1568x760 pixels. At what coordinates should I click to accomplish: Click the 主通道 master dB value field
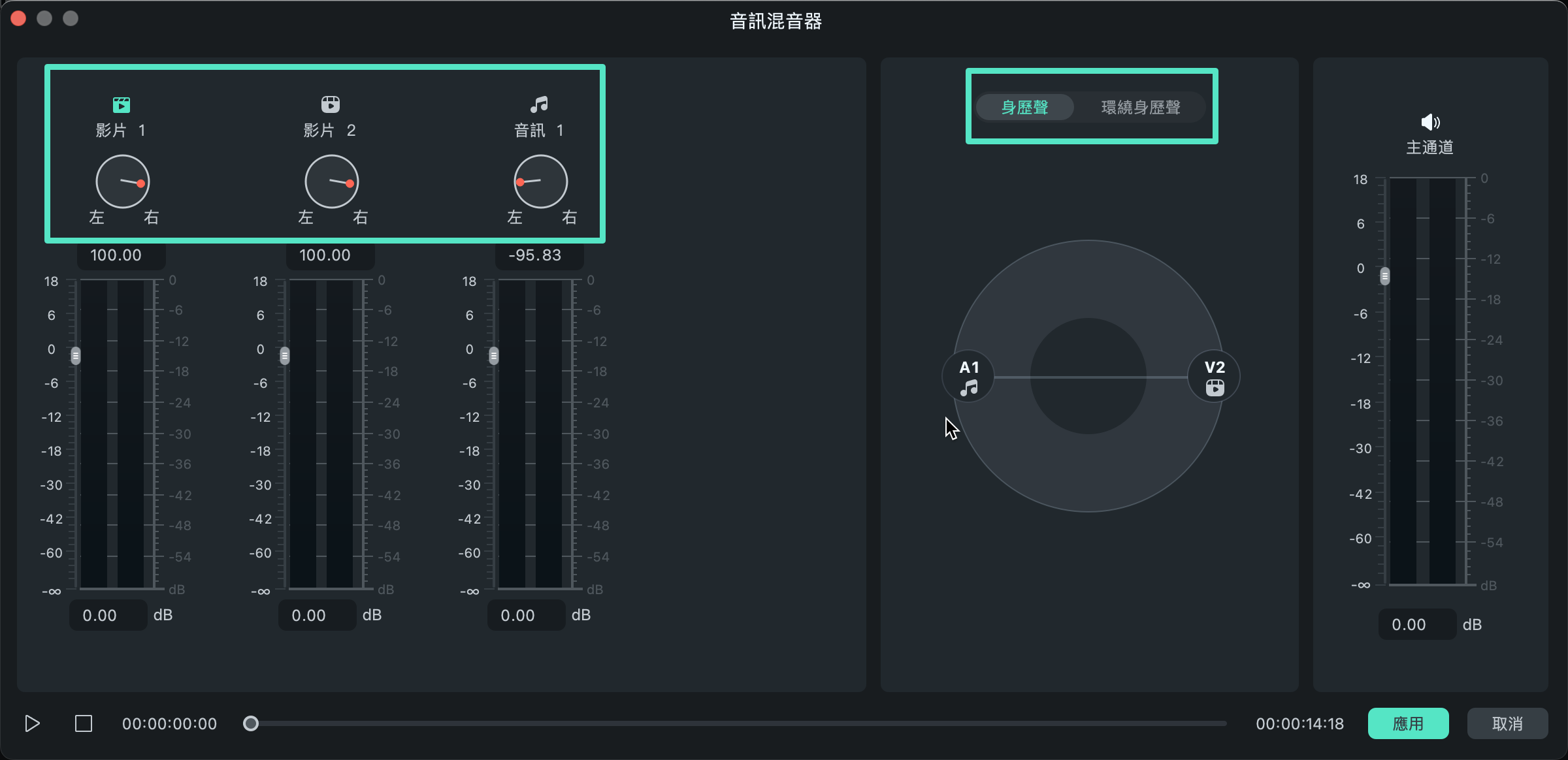point(1418,624)
